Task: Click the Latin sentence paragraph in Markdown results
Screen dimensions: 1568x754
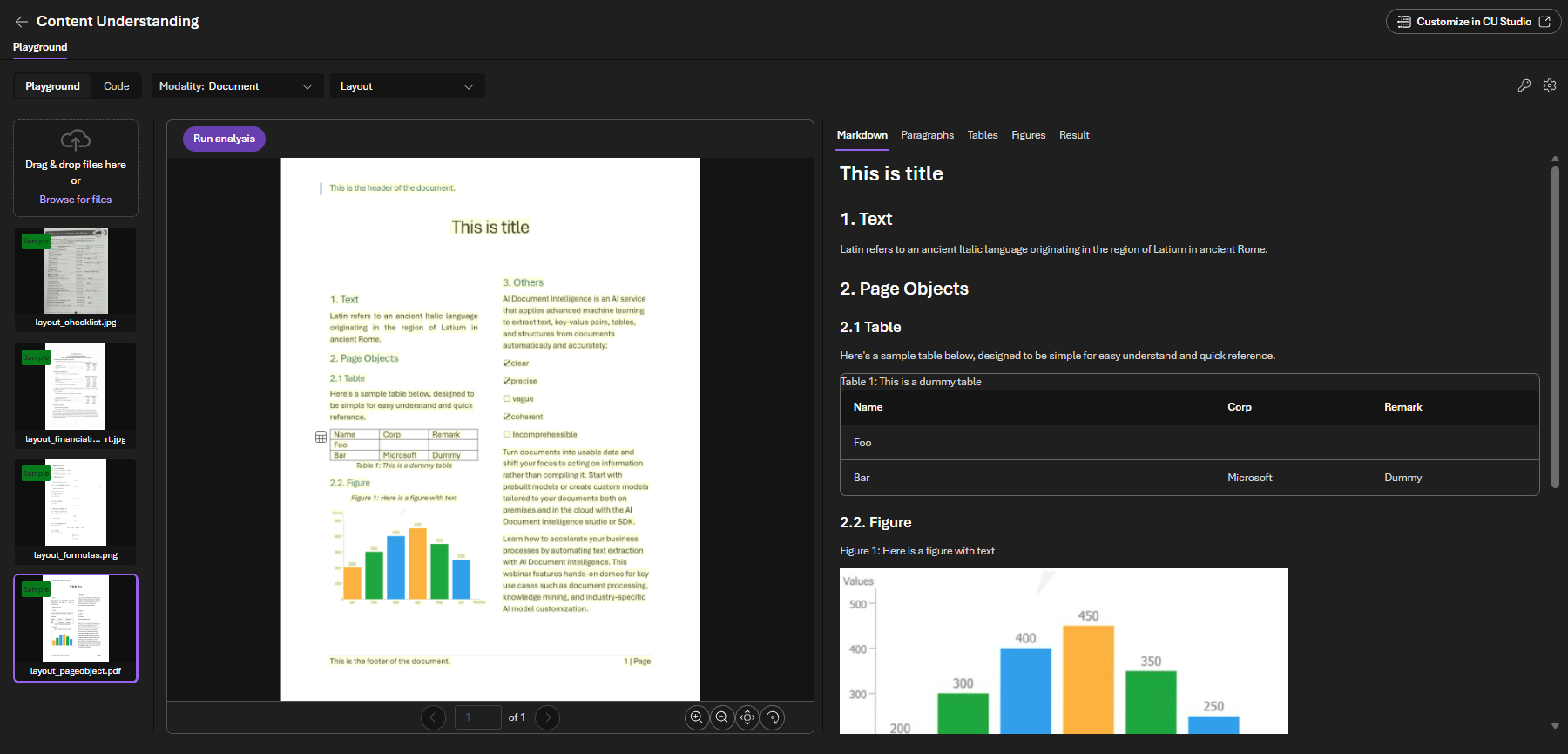Action: (1054, 249)
